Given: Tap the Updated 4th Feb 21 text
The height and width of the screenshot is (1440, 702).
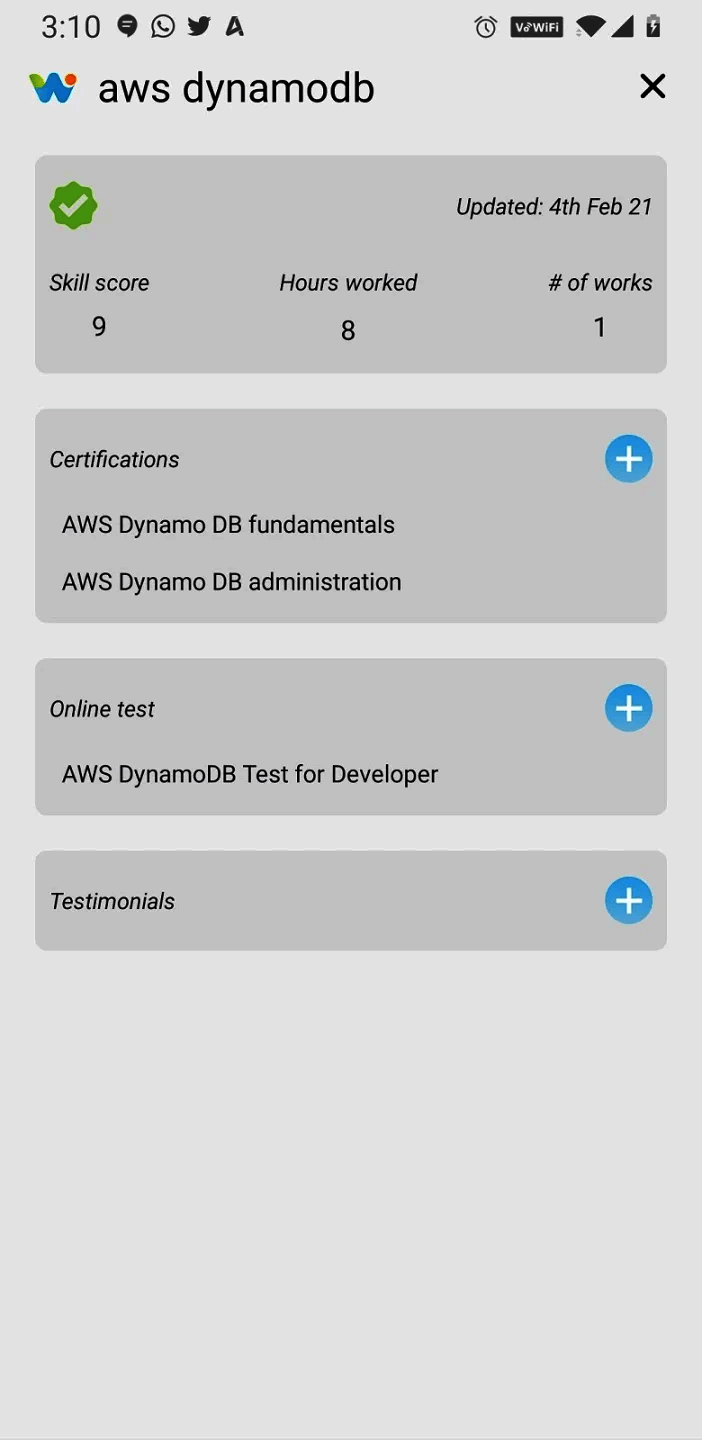Looking at the screenshot, I should click(x=553, y=206).
